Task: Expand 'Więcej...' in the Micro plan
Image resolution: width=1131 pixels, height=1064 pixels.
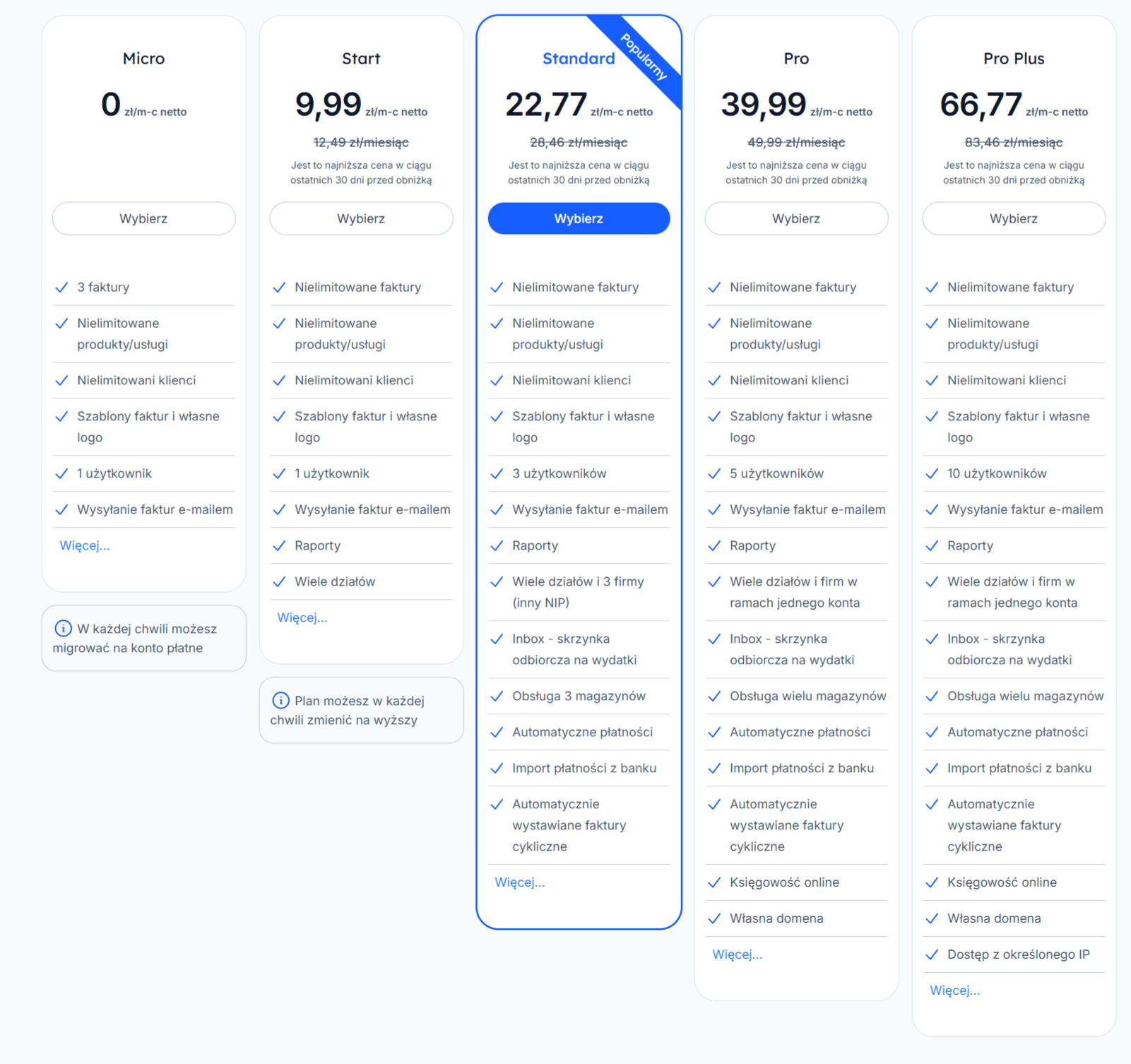Action: coord(84,545)
